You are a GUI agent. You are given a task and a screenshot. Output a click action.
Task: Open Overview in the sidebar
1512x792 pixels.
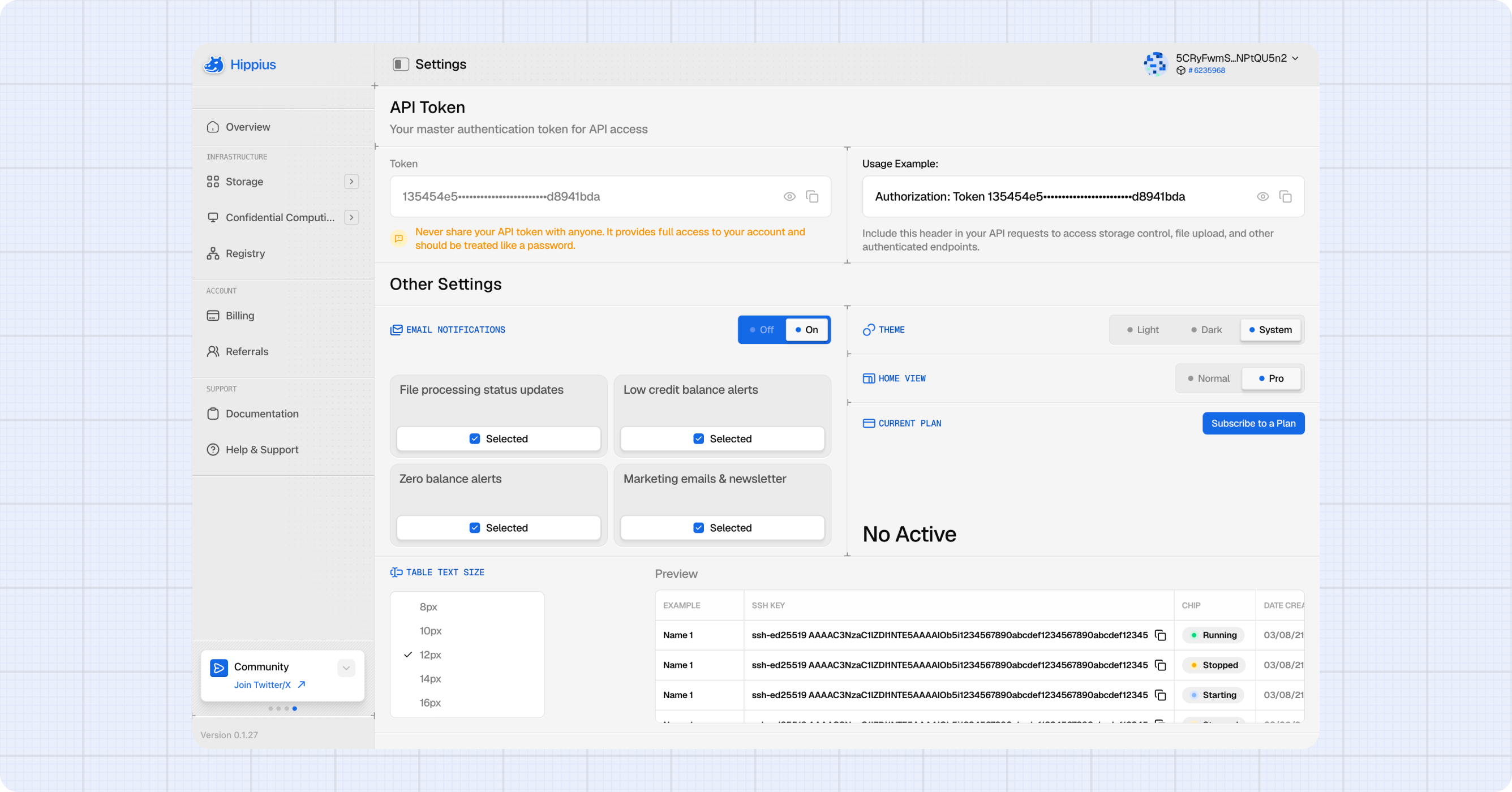283,127
